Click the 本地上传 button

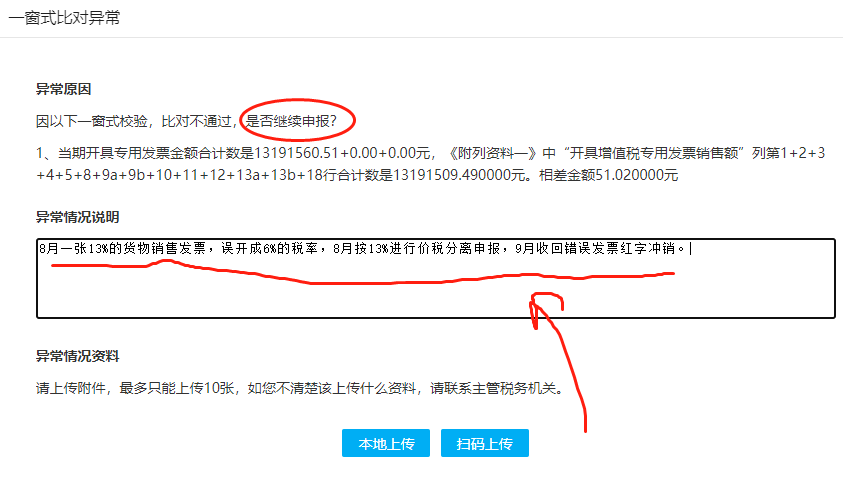385,443
